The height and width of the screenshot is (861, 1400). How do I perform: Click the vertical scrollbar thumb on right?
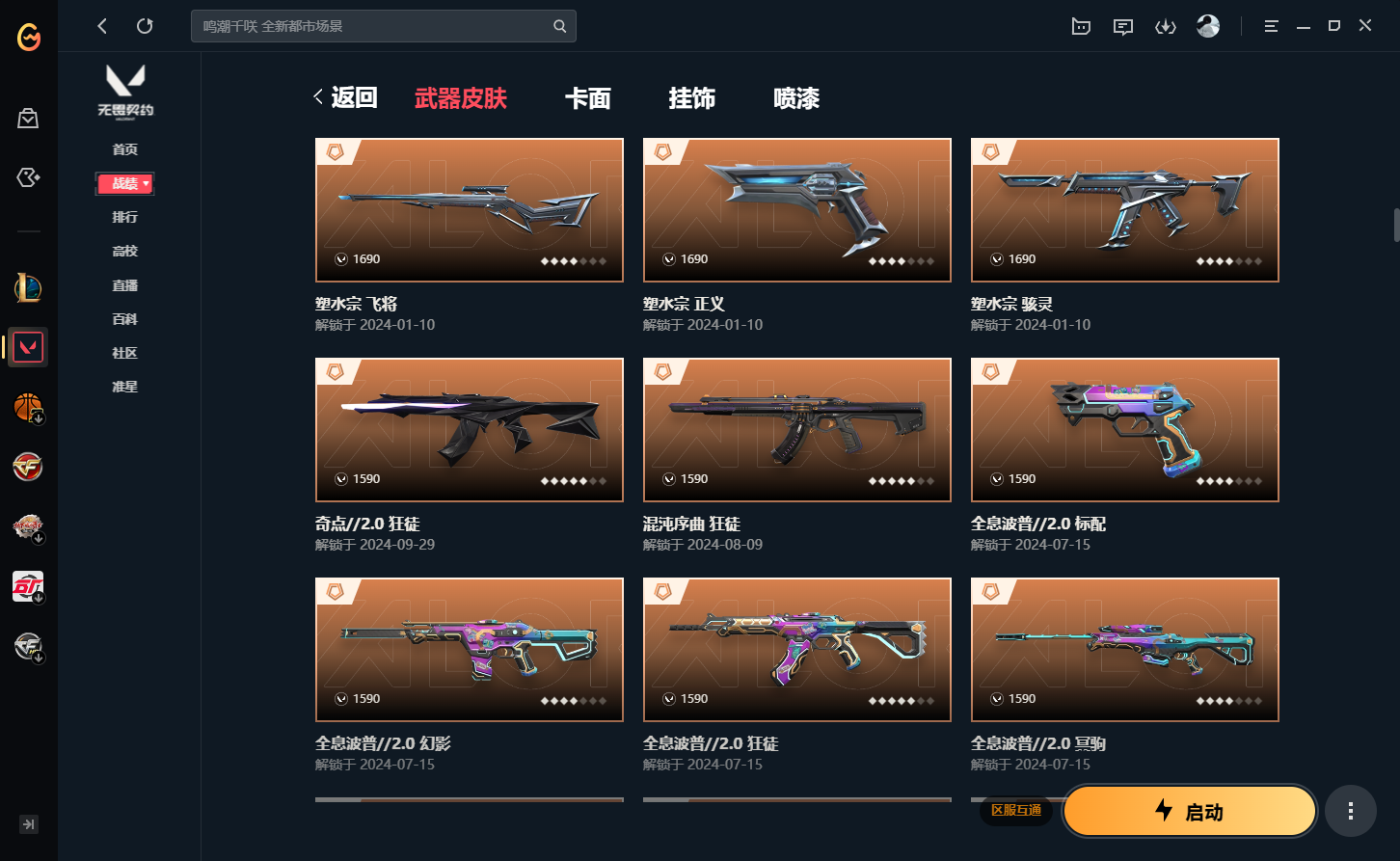(x=1395, y=224)
